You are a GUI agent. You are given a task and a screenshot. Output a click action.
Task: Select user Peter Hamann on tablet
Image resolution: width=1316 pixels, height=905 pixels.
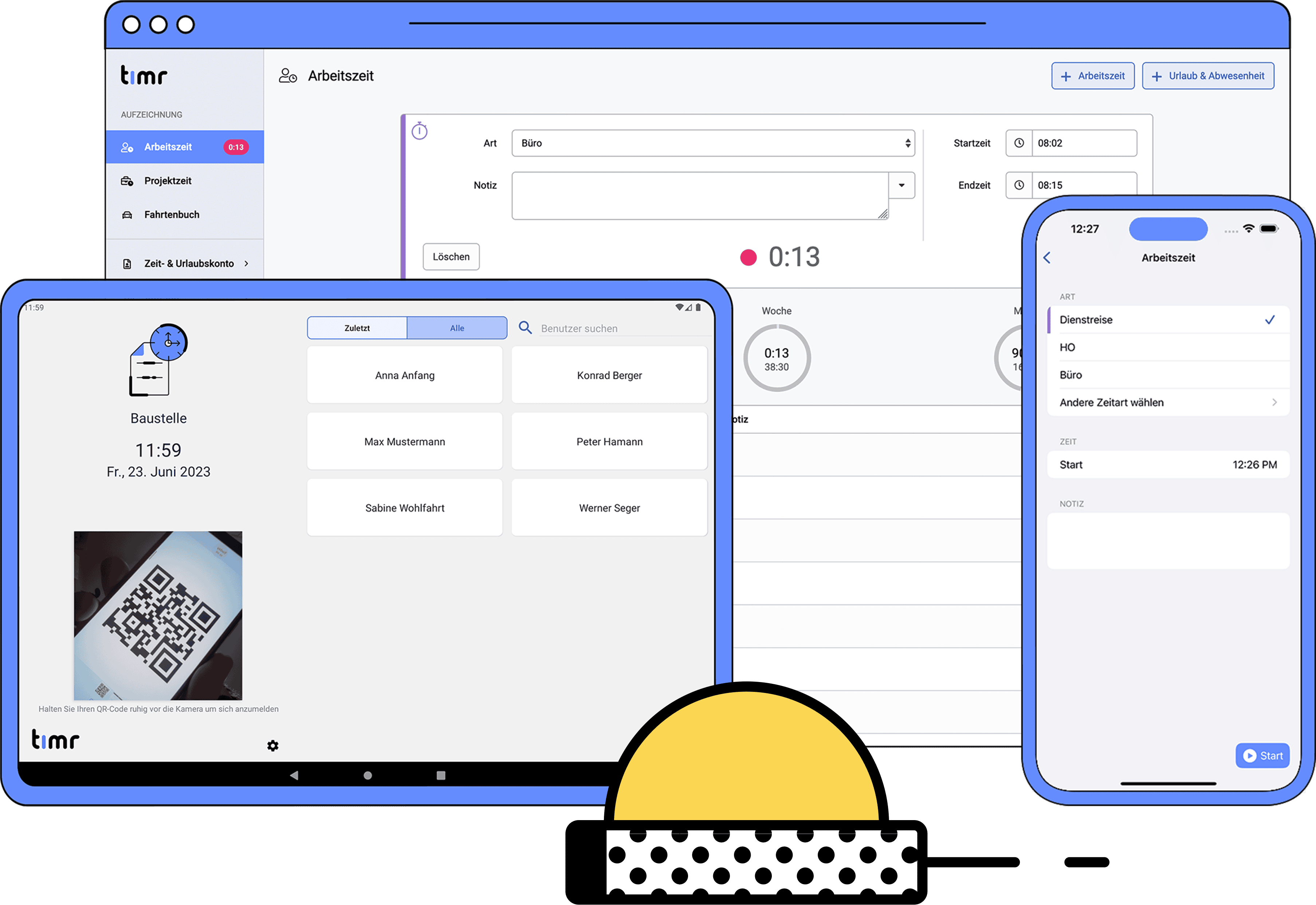pyautogui.click(x=609, y=442)
